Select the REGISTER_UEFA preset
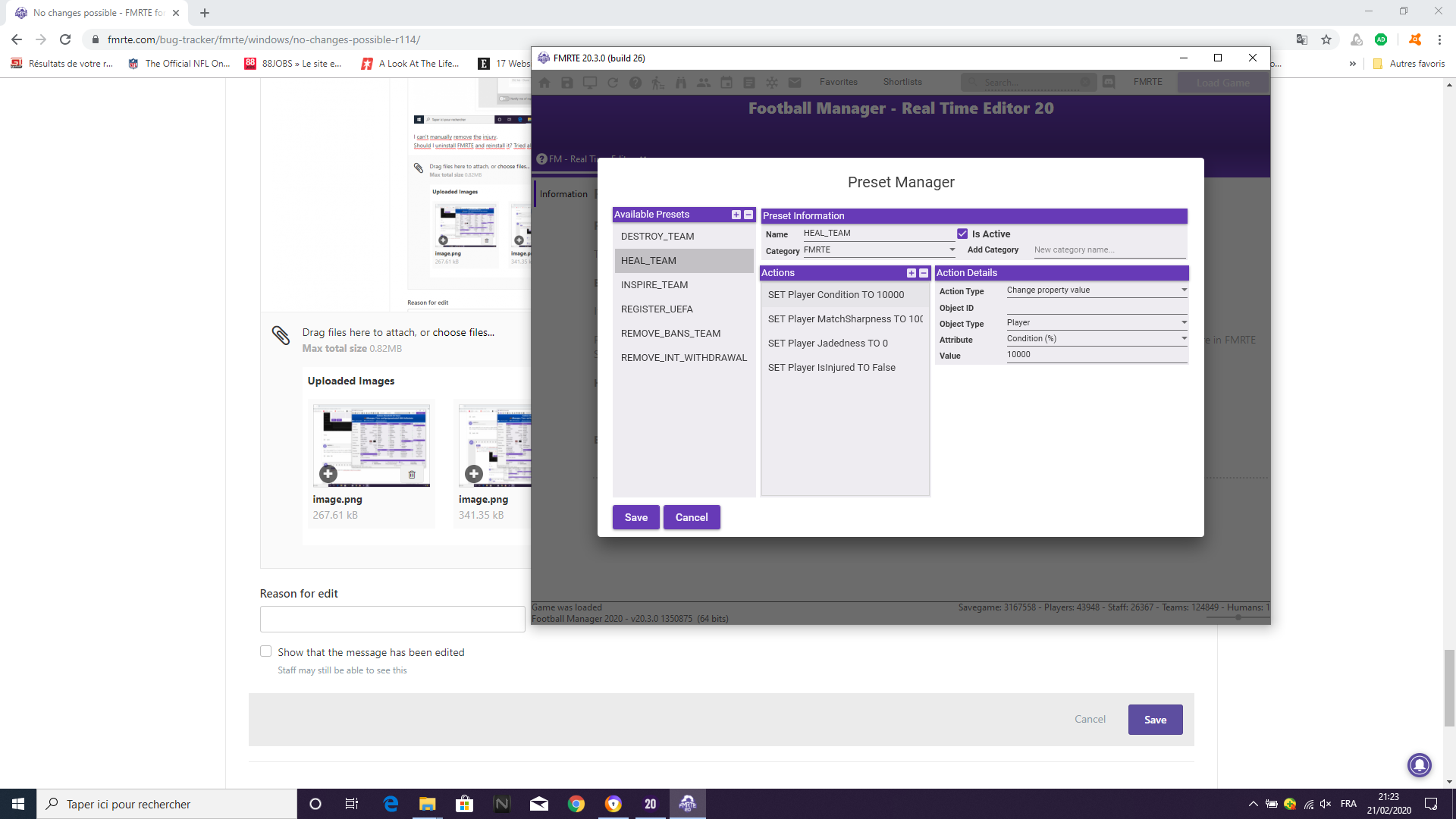1456x819 pixels. (684, 309)
